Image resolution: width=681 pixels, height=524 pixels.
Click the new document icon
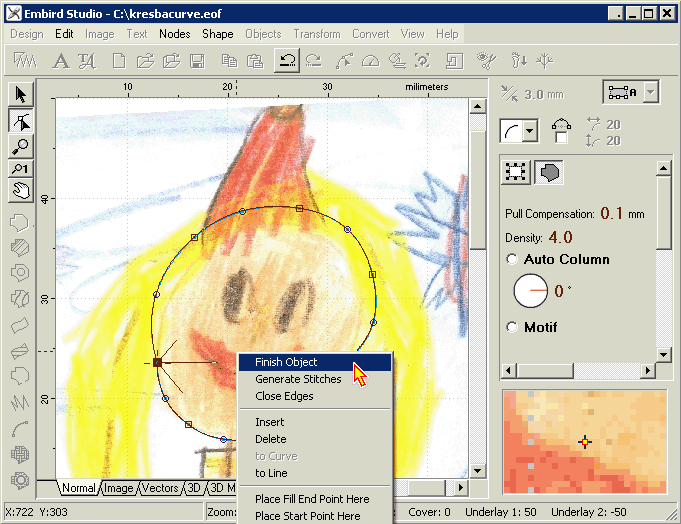tap(119, 61)
